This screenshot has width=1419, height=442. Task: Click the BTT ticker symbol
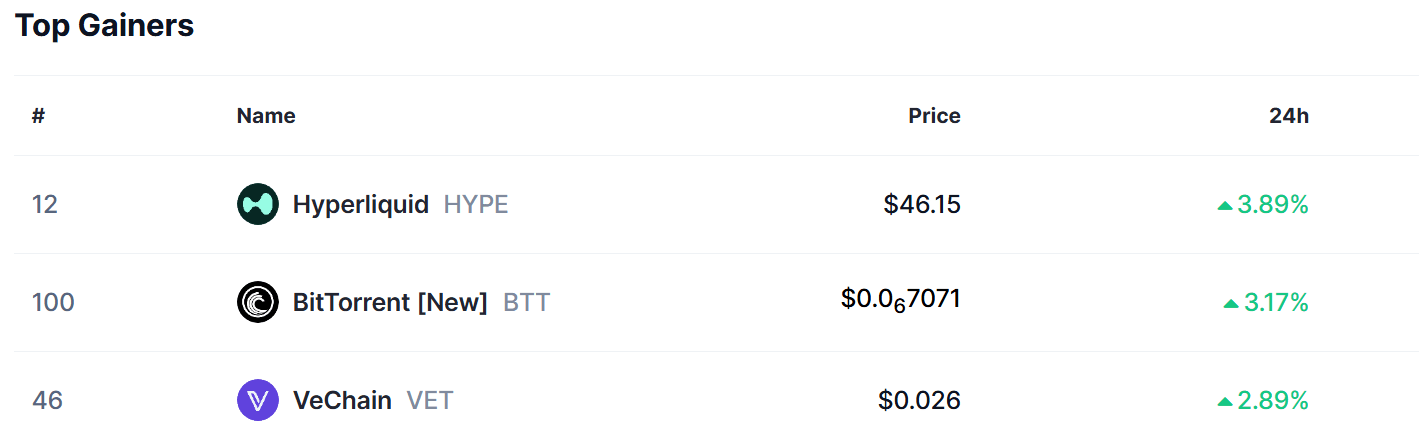coord(526,302)
